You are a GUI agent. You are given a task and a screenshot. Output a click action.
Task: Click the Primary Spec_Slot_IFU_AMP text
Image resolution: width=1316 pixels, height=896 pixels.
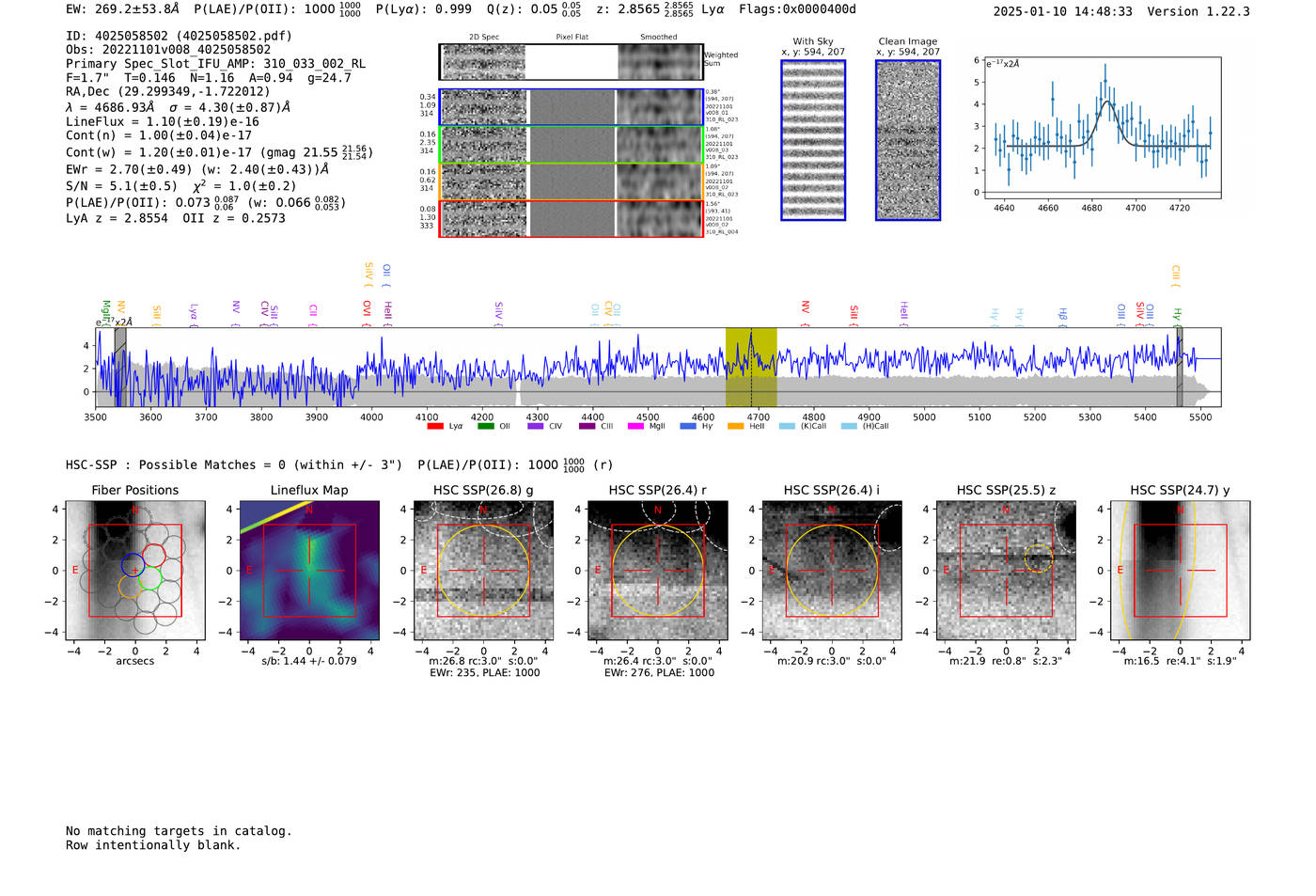click(216, 64)
